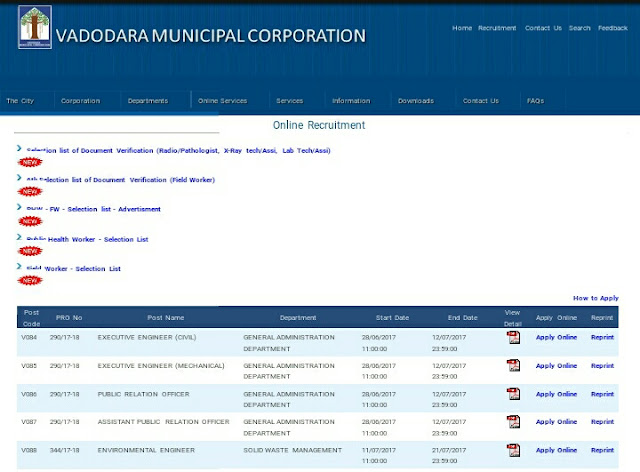The height and width of the screenshot is (472, 640).
Task: Open Search in top header
Action: [x=580, y=28]
